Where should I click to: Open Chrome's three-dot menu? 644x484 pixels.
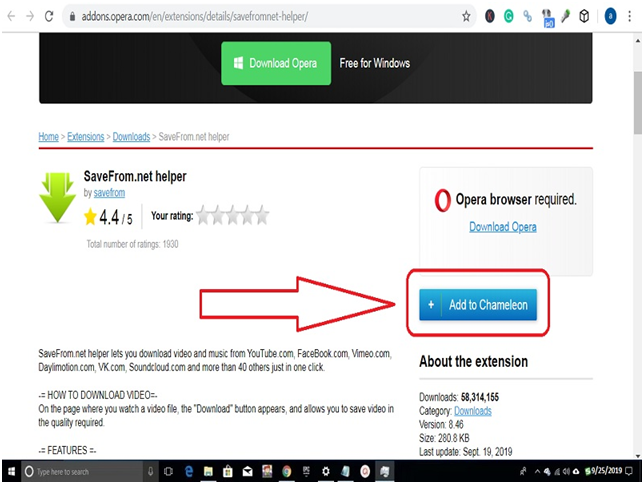(629, 16)
